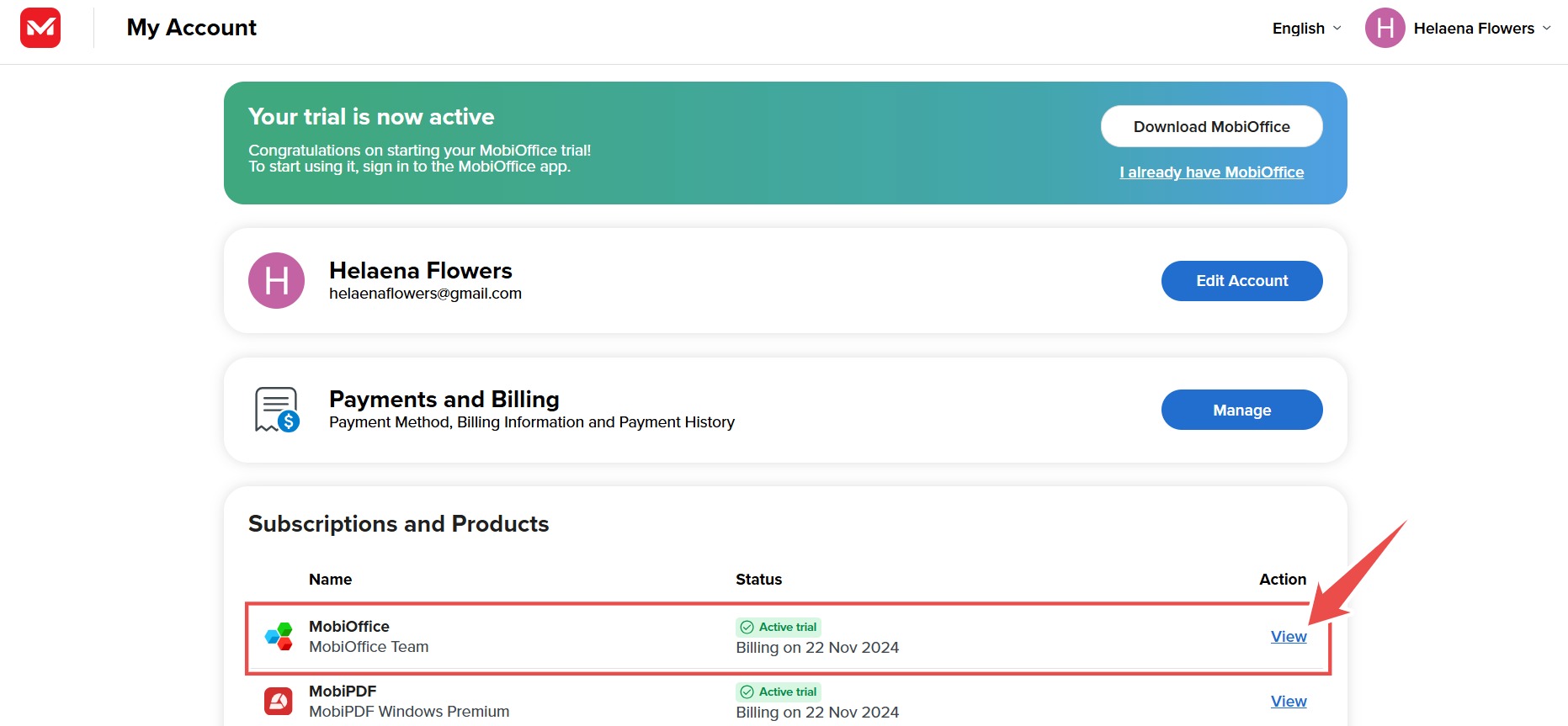Click the Action column header
Viewport: 1568px width, 726px height.
(1283, 580)
